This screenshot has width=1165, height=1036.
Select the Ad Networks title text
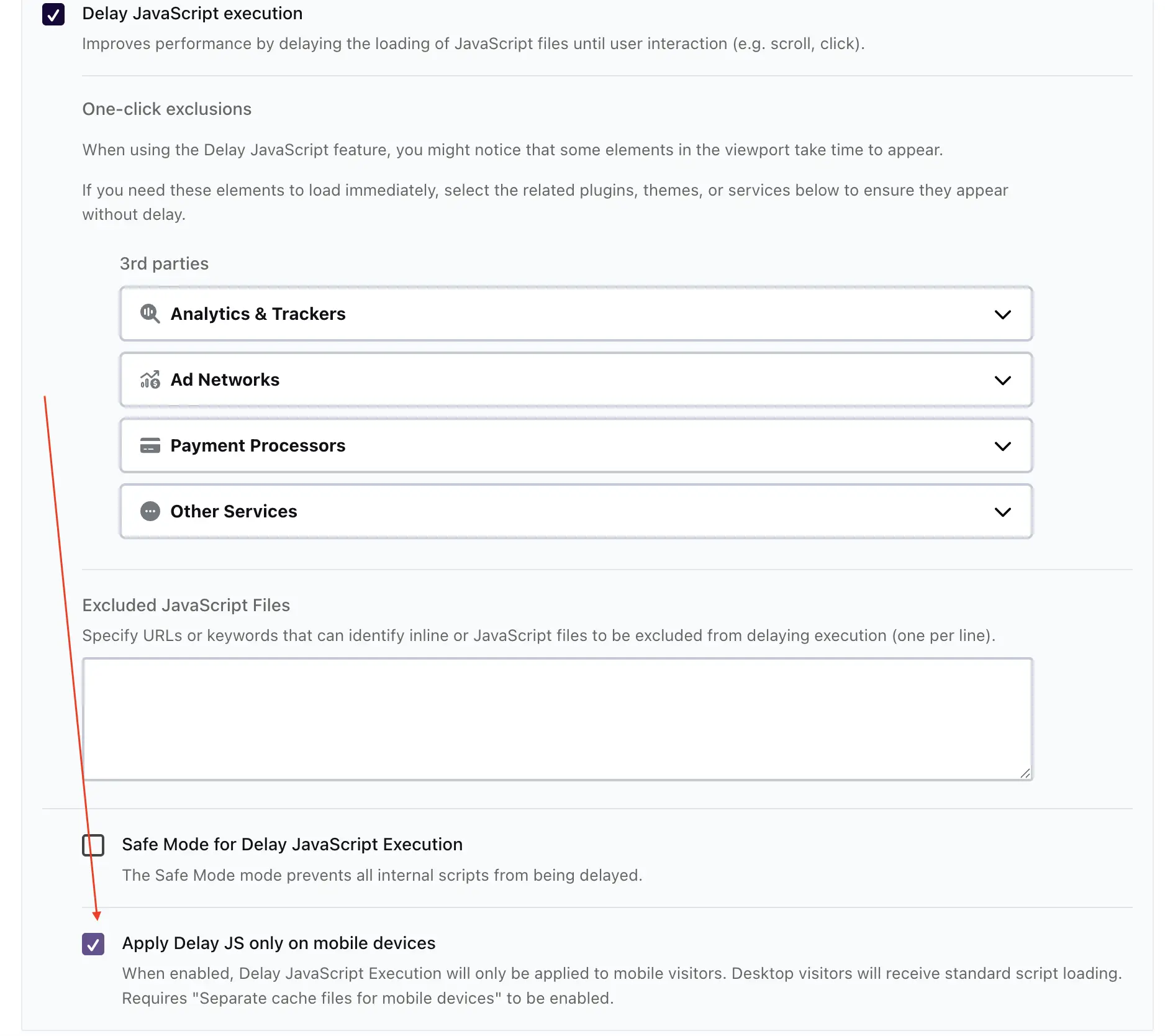(225, 379)
